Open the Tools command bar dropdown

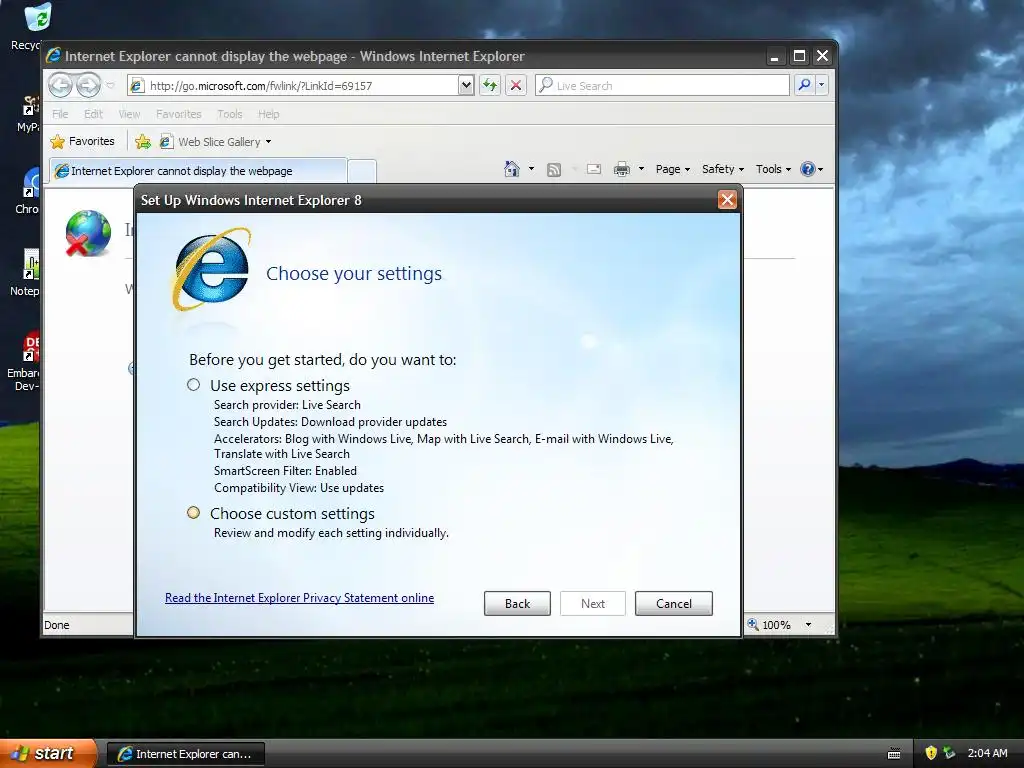(773, 169)
